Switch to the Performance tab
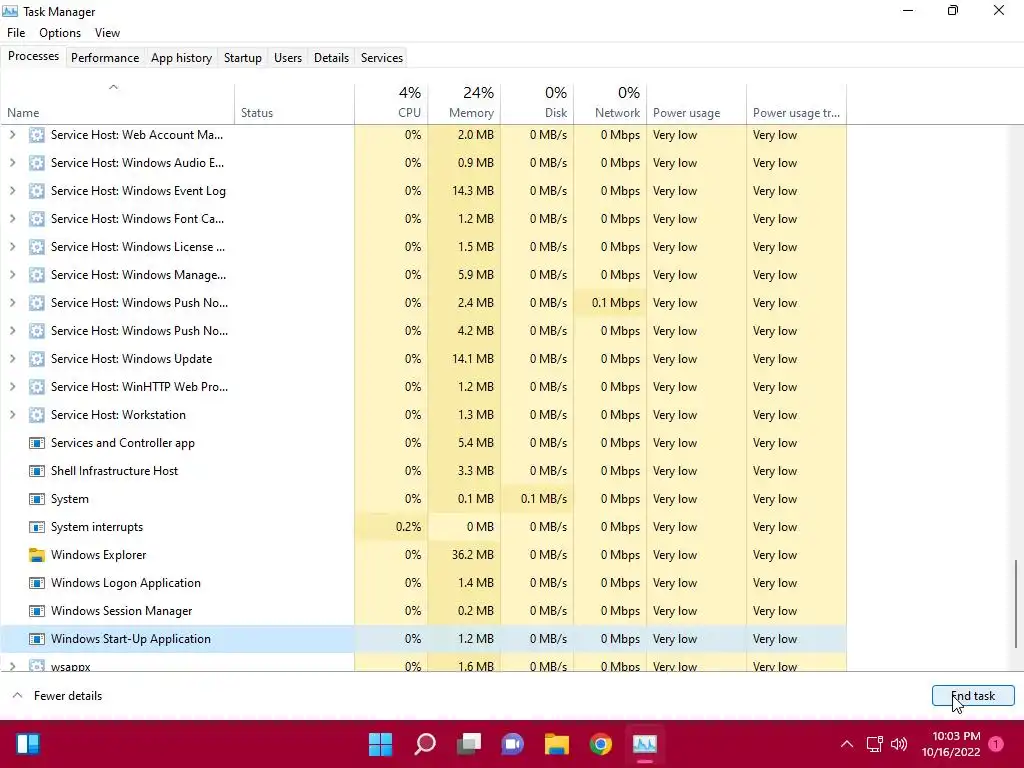Viewport: 1024px width, 768px height. pyautogui.click(x=105, y=57)
